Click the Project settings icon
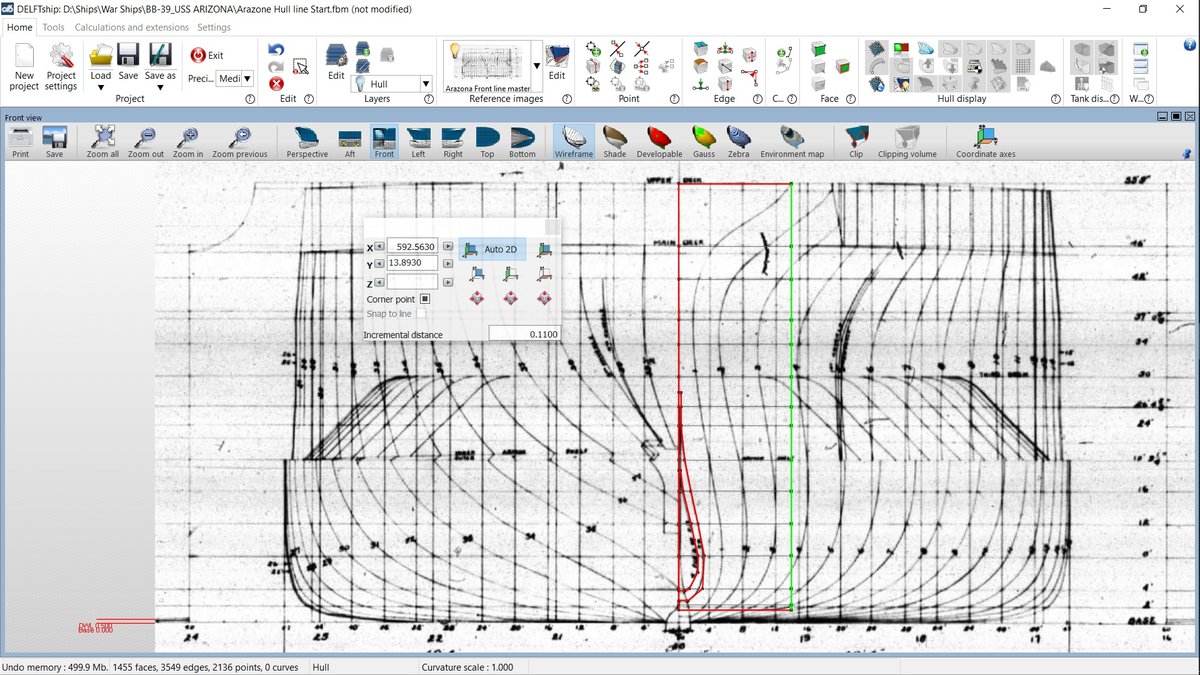The height and width of the screenshot is (675, 1200). [61, 65]
